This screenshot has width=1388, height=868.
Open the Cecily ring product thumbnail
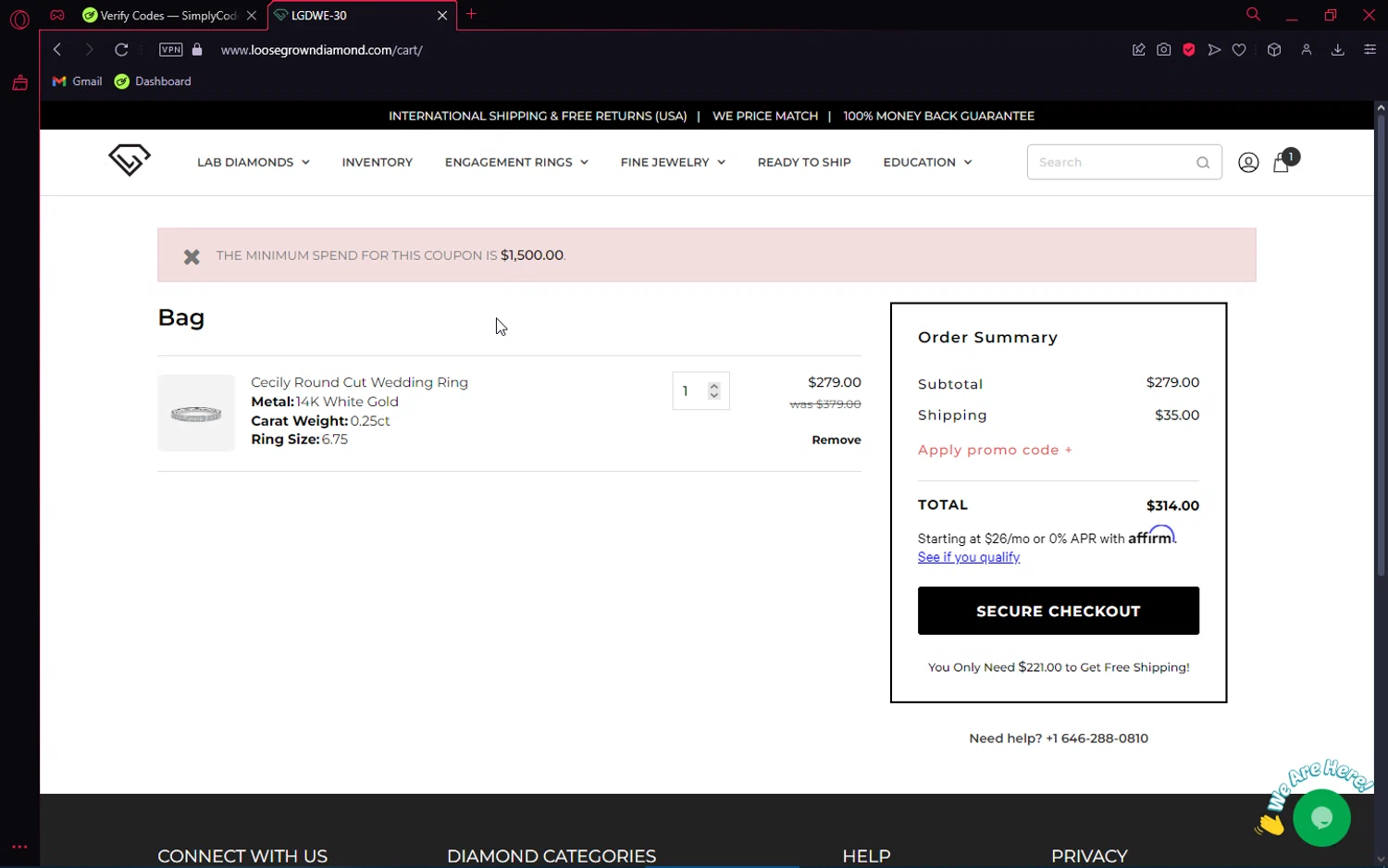point(196,413)
